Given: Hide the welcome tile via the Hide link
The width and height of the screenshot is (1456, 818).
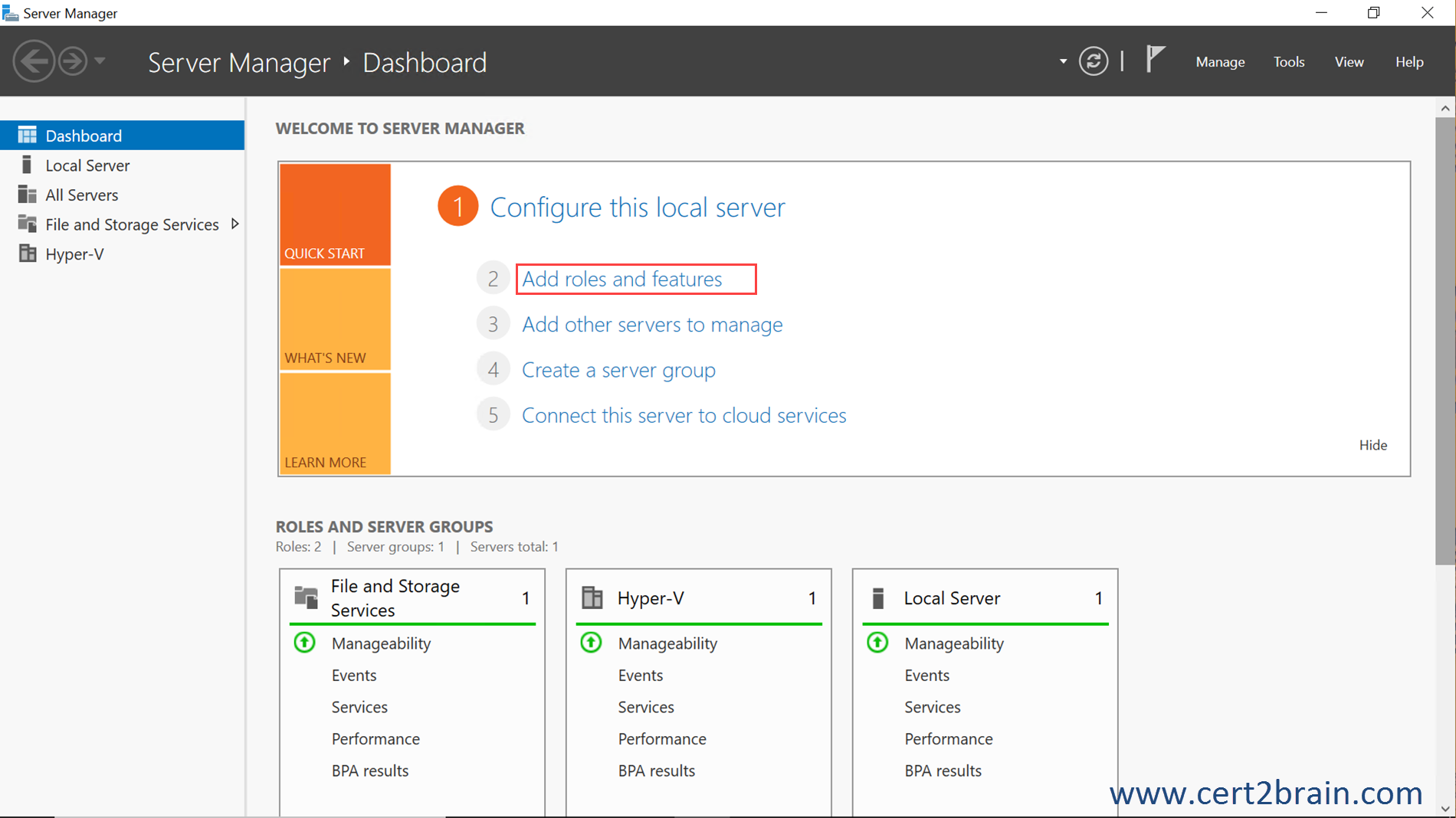Looking at the screenshot, I should coord(1372,445).
